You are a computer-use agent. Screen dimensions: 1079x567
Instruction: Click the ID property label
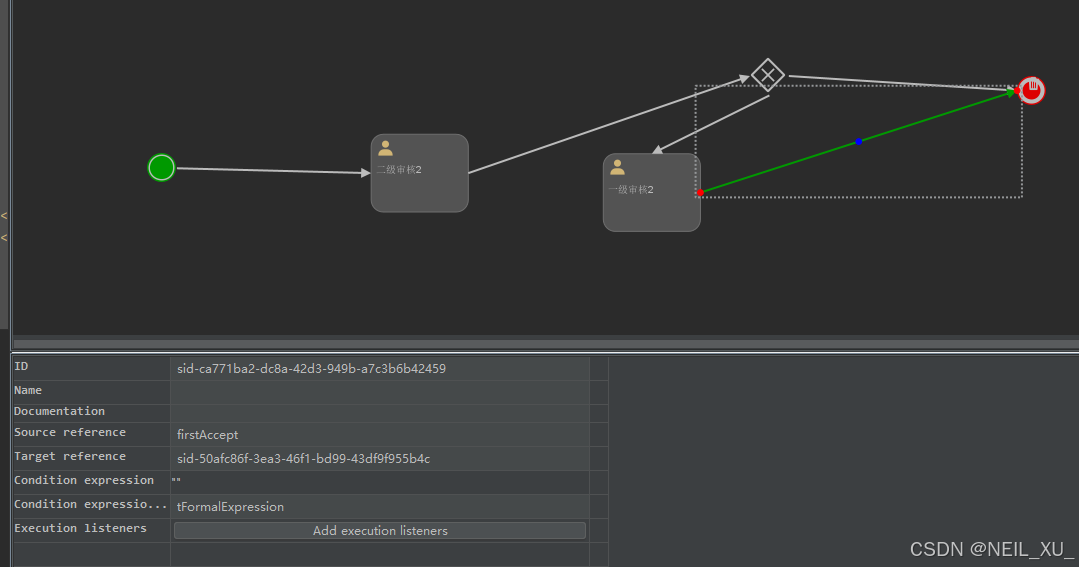pos(21,366)
